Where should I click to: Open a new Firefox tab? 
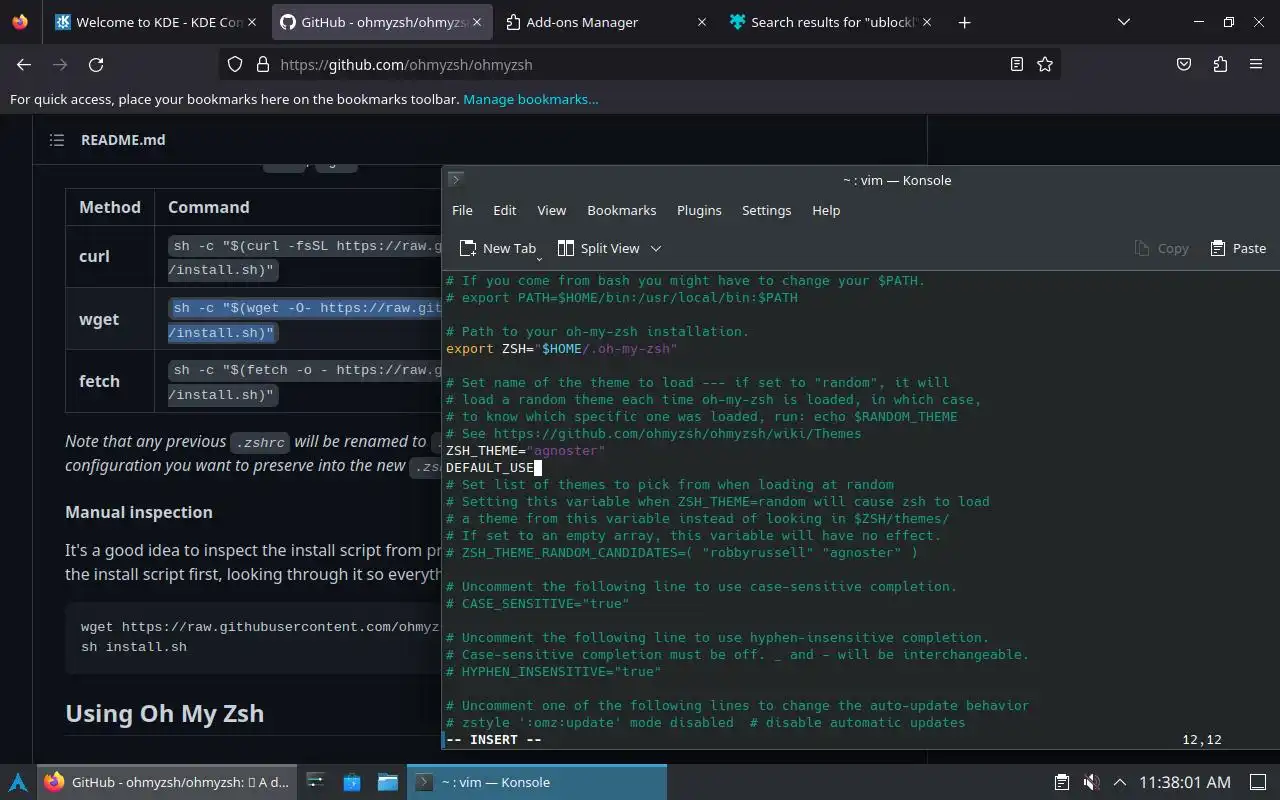click(964, 22)
